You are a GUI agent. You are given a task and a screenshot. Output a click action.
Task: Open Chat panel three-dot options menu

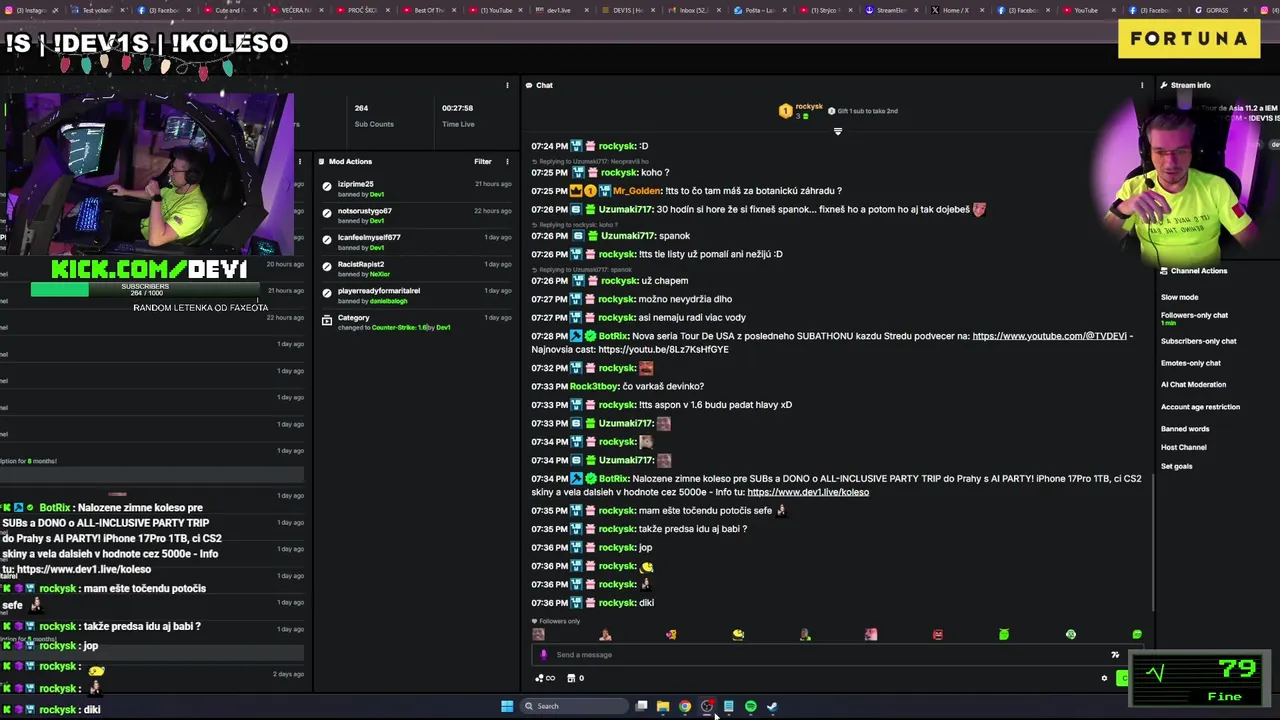pyautogui.click(x=1142, y=85)
